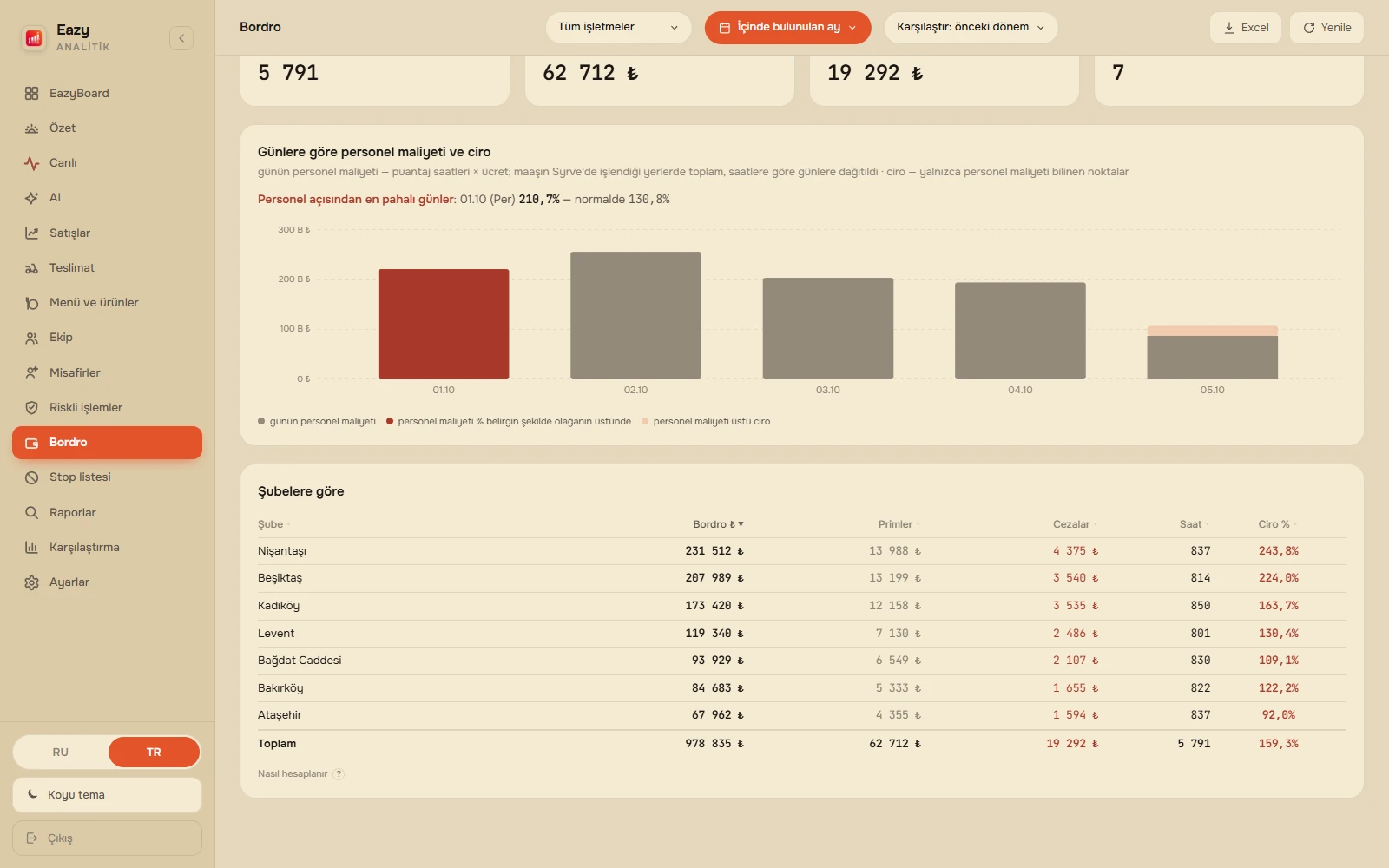Click the Kadıköy branch row
This screenshot has width=1389, height=868.
801,606
